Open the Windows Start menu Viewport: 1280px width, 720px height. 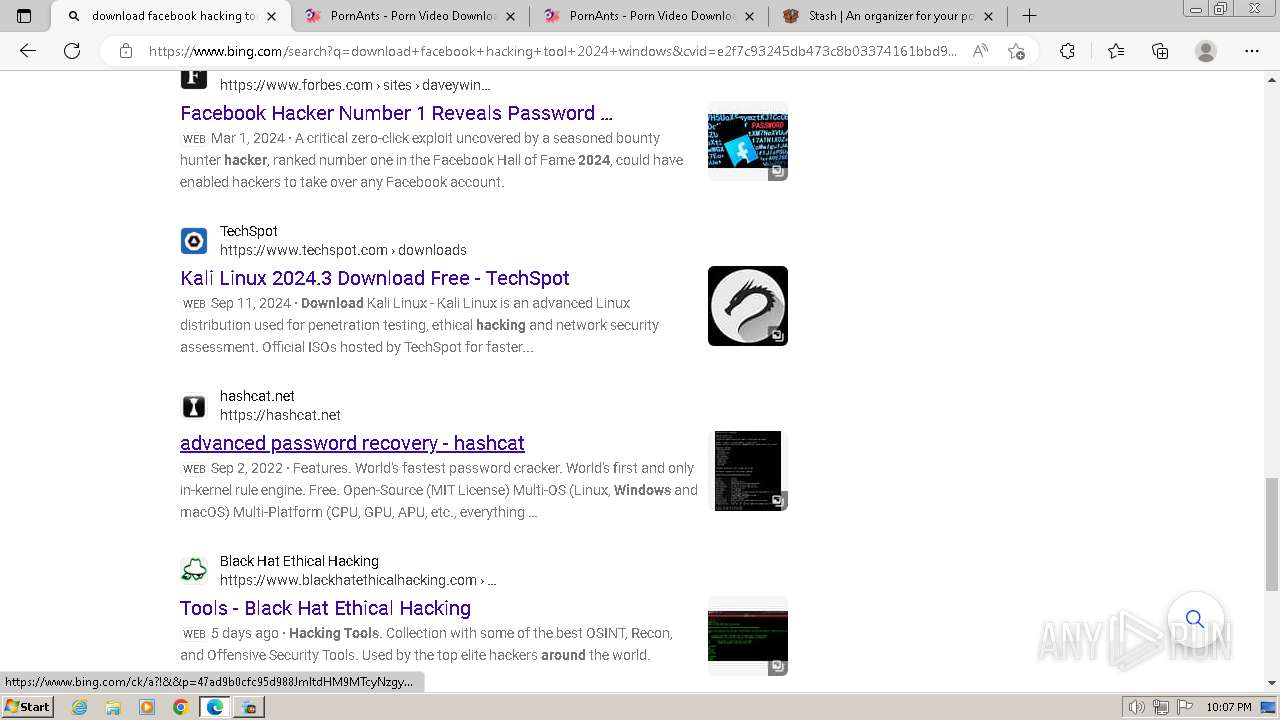(x=28, y=707)
